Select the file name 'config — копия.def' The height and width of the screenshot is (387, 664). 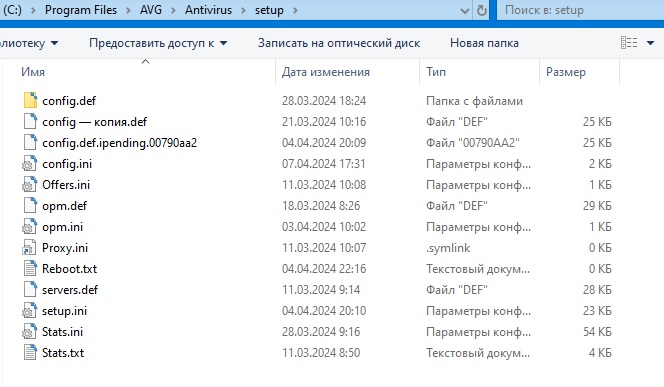[x=94, y=122]
